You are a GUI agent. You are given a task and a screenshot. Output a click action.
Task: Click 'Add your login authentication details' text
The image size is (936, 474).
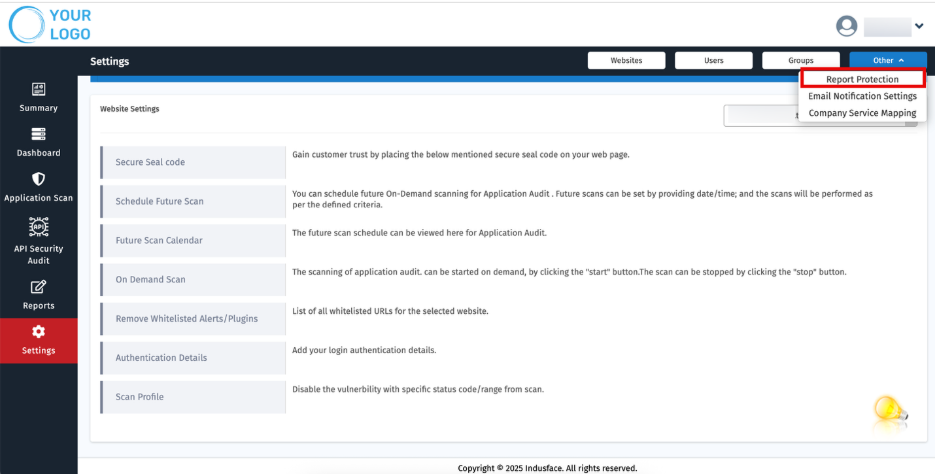click(x=364, y=350)
